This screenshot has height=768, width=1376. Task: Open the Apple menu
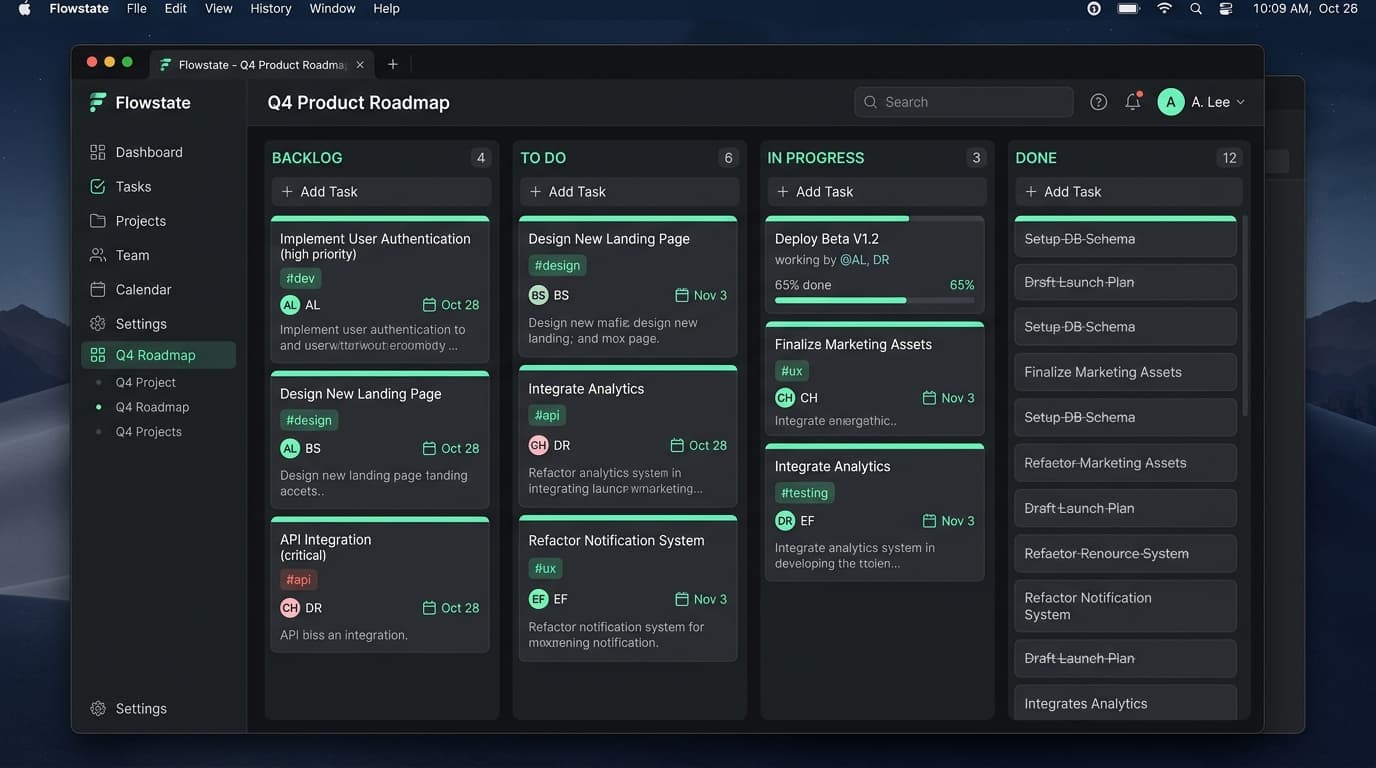(25, 9)
